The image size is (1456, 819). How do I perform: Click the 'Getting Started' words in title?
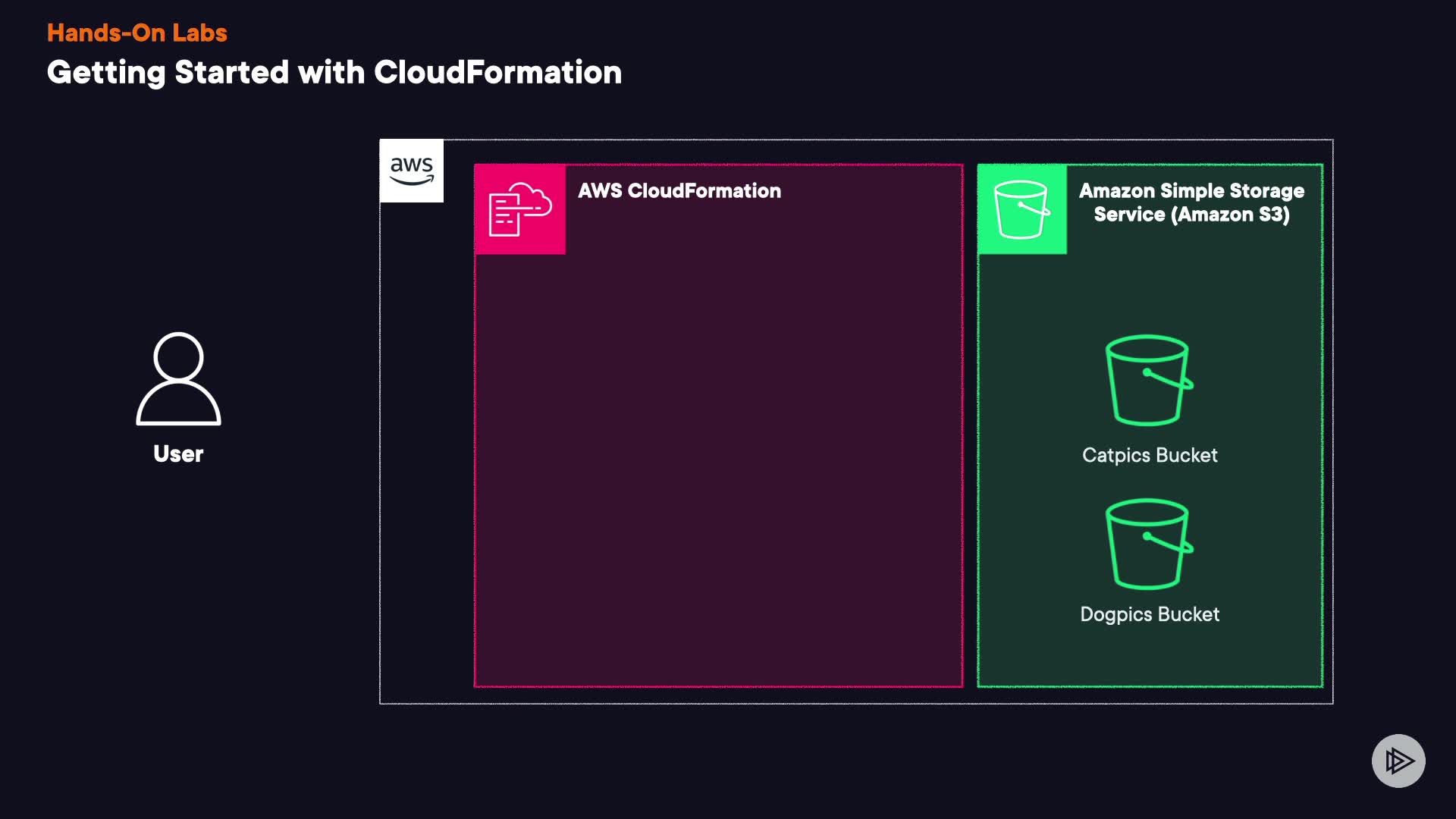(168, 73)
